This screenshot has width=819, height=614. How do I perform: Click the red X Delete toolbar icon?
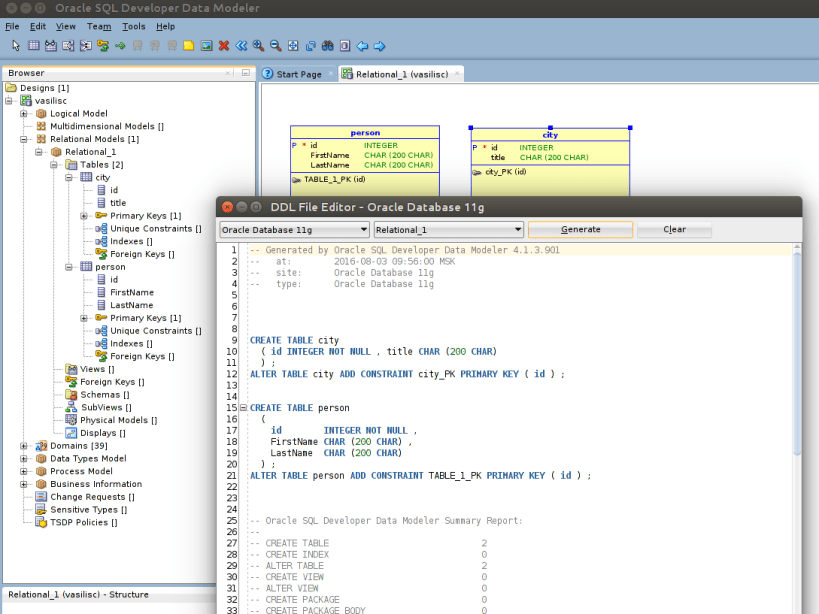(x=224, y=46)
